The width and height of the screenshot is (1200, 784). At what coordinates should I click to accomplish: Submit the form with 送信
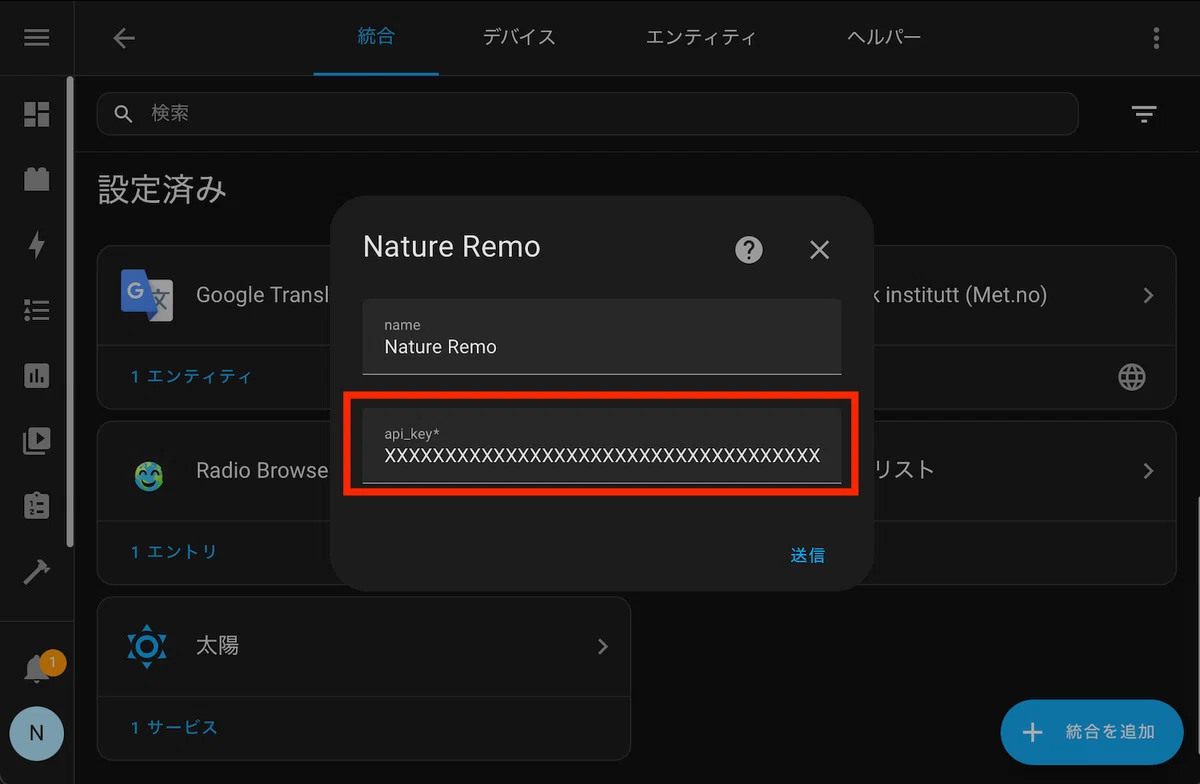[808, 555]
